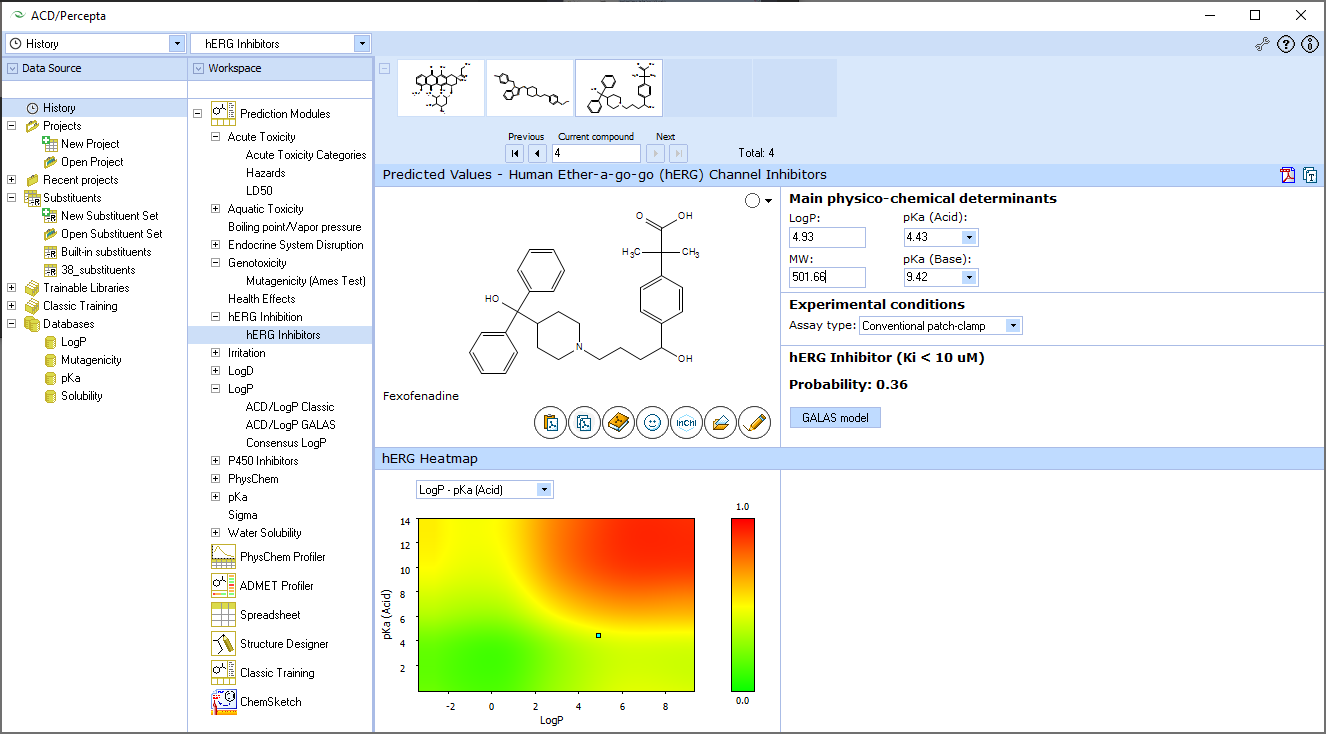Select the first compound thumbnail

[x=440, y=87]
